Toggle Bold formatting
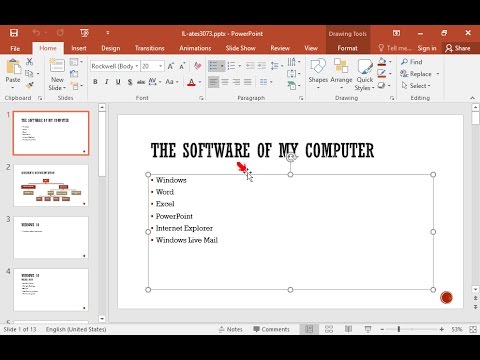Image resolution: width=480 pixels, height=360 pixels. 95,82
